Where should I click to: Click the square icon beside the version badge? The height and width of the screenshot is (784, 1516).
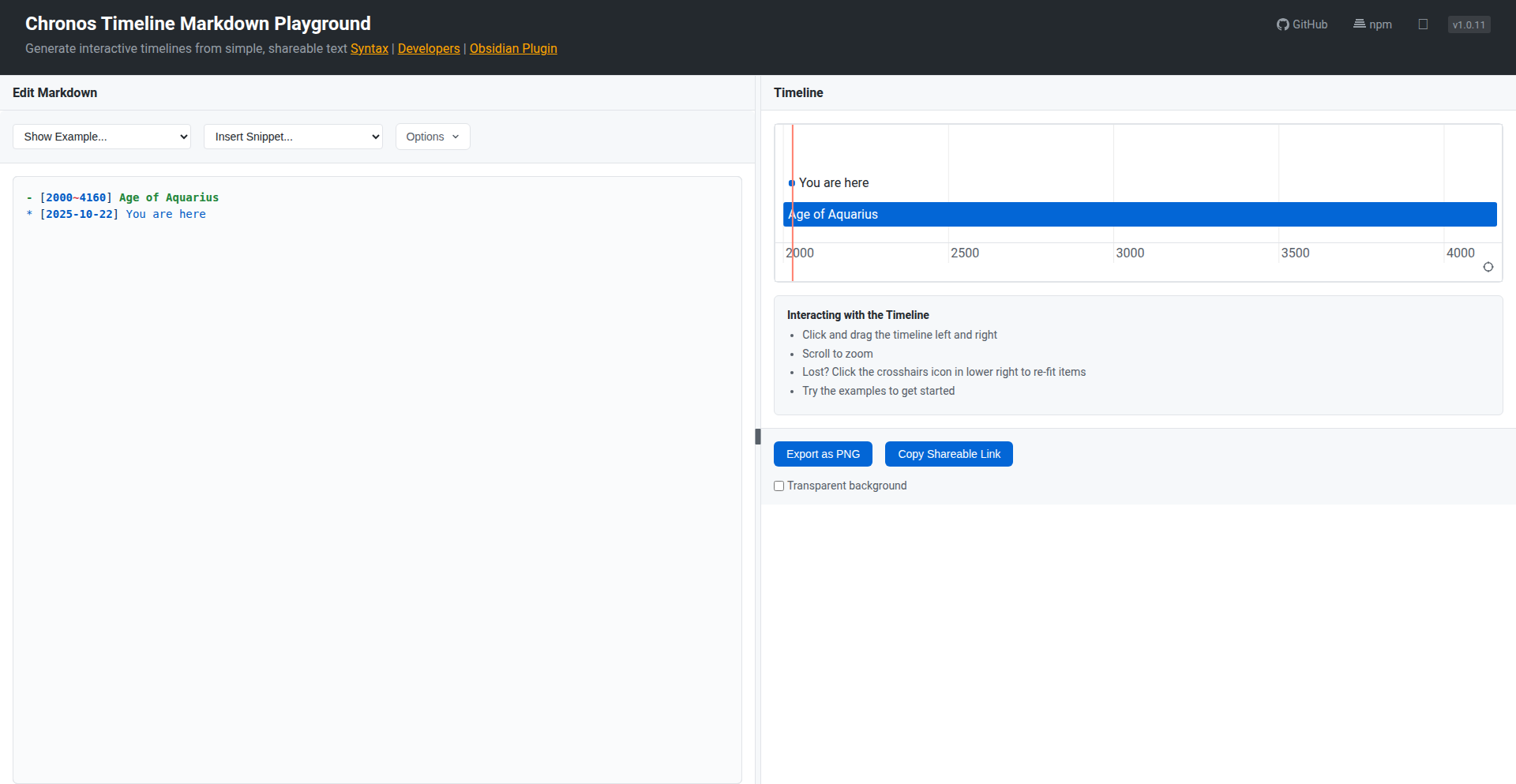[1423, 24]
